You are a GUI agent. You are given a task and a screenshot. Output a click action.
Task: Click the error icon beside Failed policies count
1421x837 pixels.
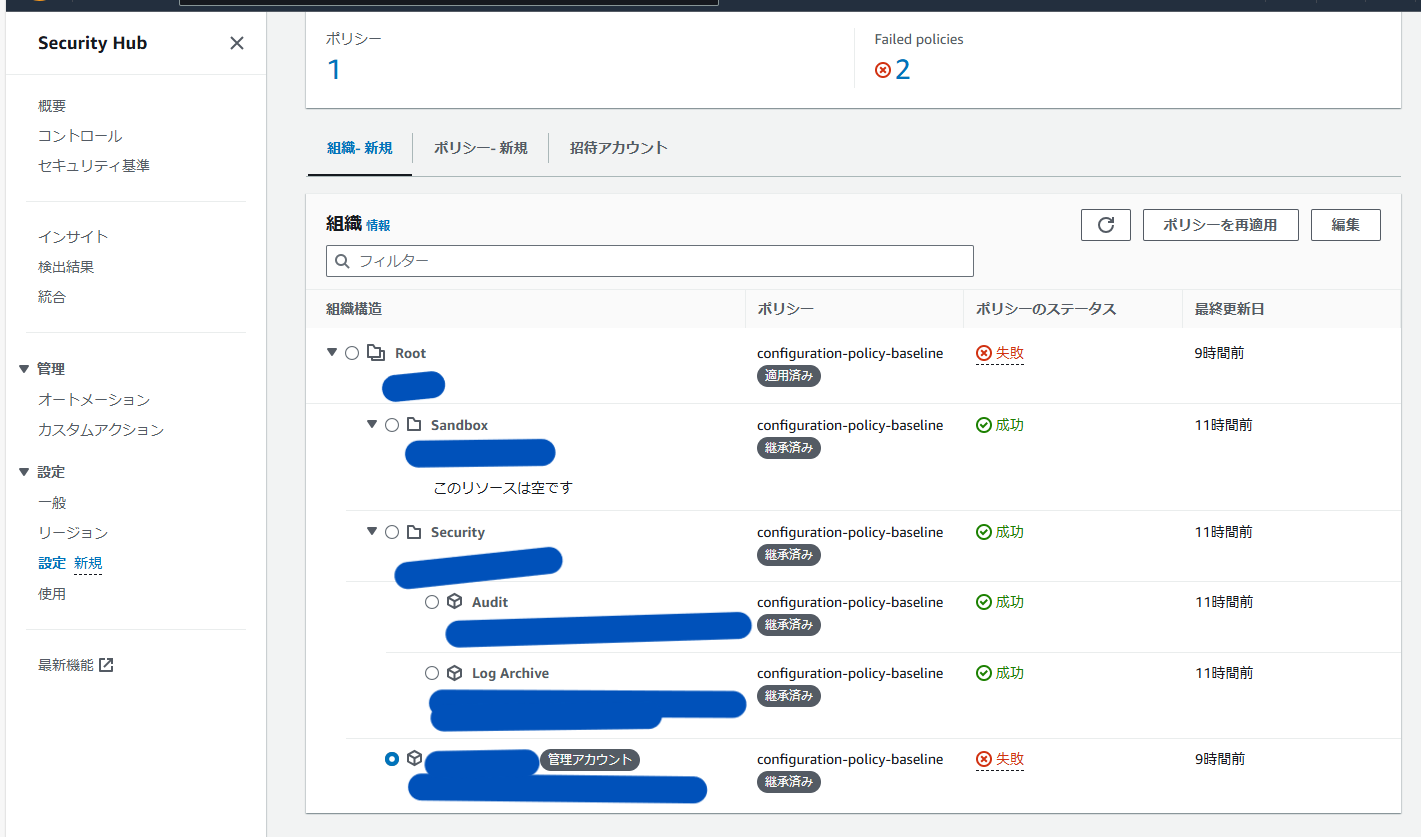point(882,70)
